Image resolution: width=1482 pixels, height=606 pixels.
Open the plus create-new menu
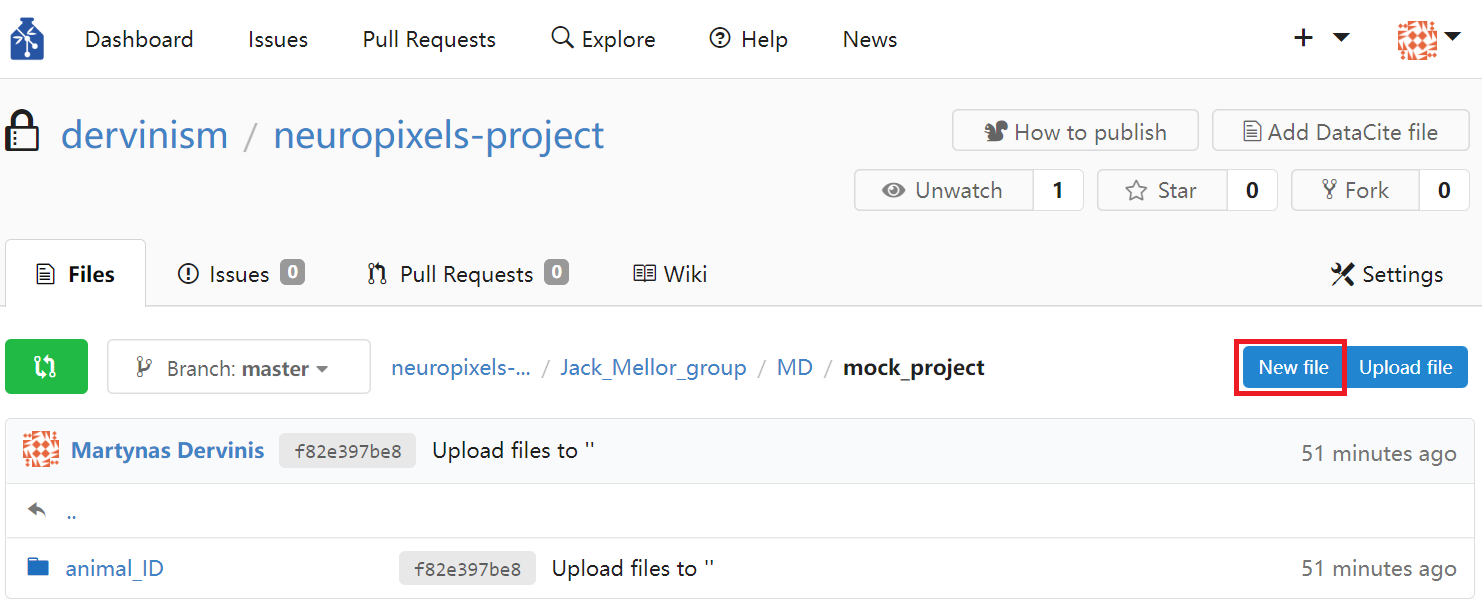pos(1321,38)
